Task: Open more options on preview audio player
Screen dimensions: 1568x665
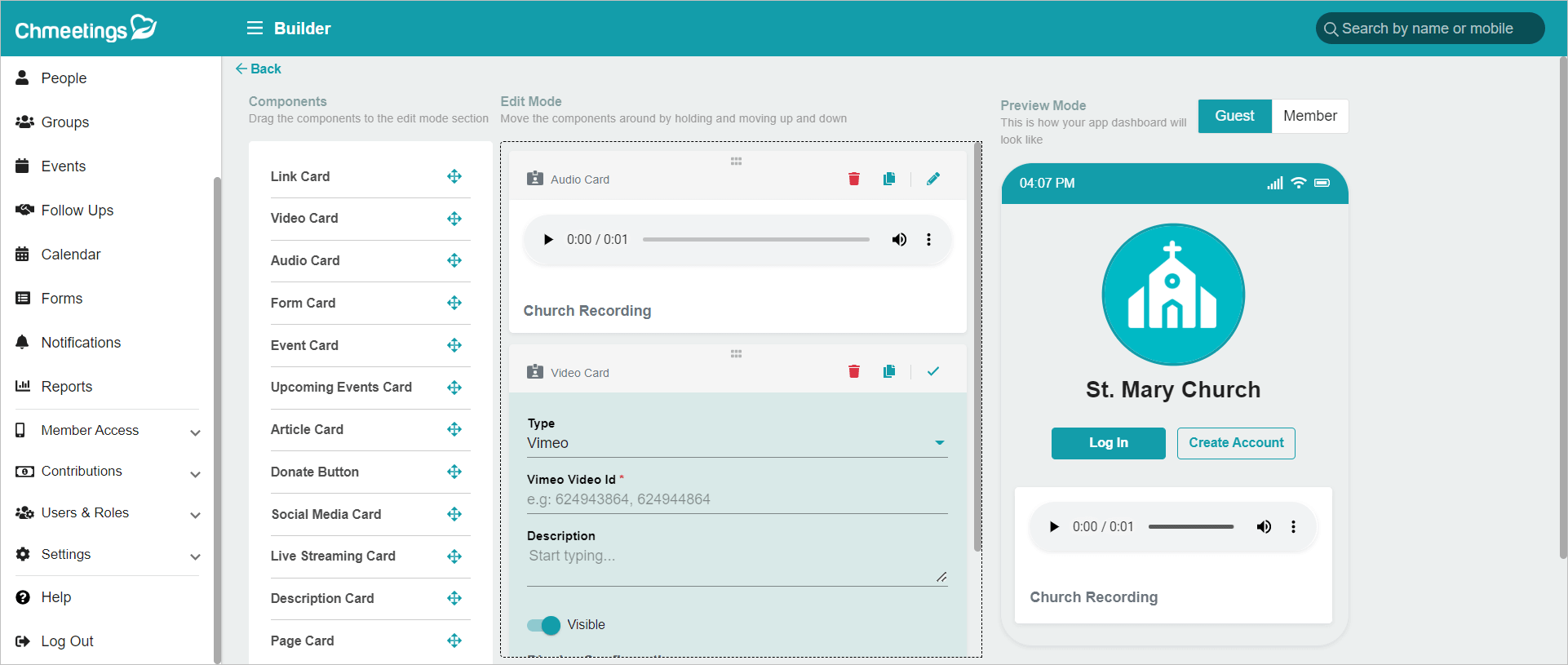Action: pyautogui.click(x=1293, y=527)
